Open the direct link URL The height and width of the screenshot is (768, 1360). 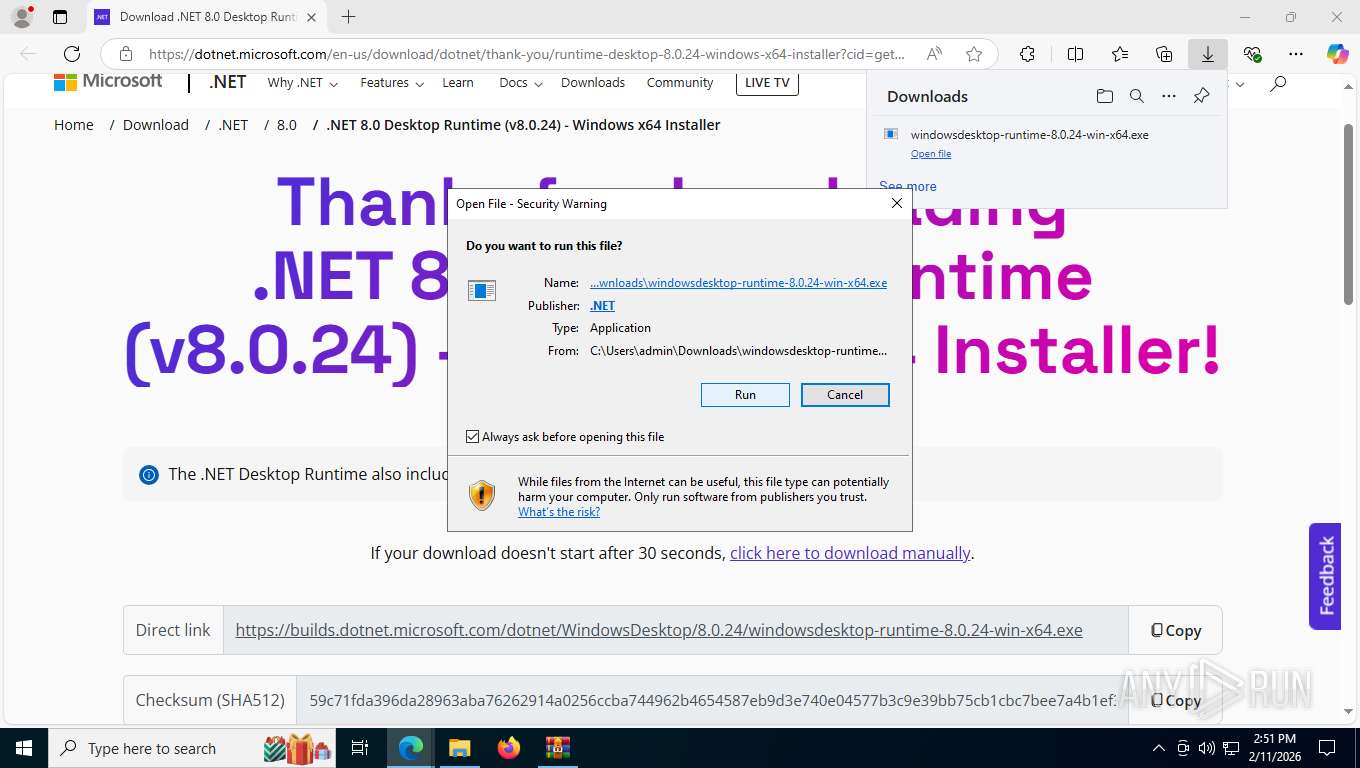[659, 630]
